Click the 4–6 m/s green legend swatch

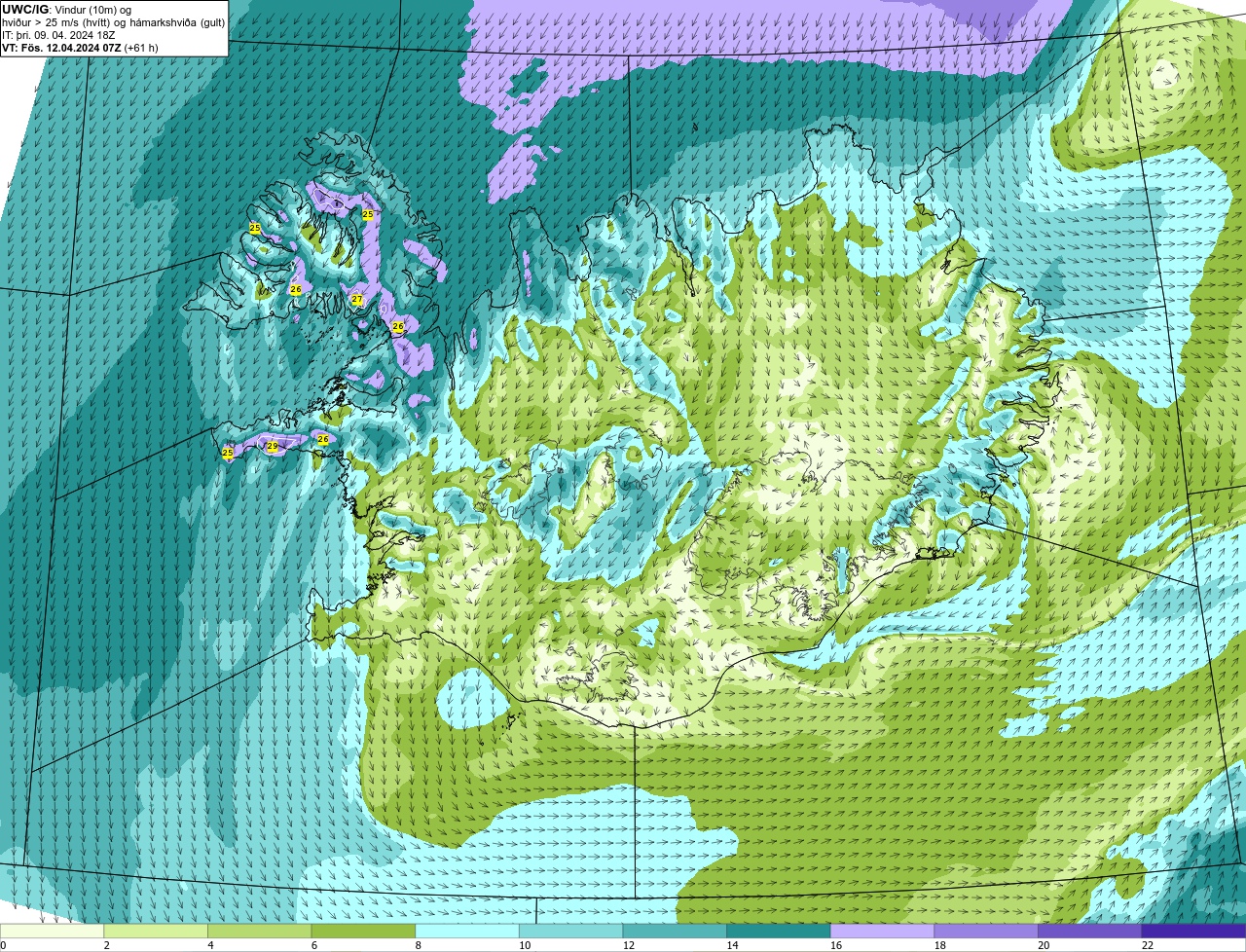click(x=260, y=931)
